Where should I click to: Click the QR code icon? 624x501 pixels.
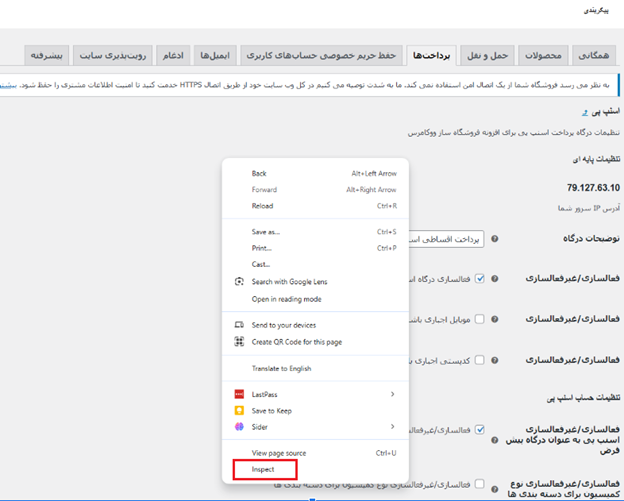pos(239,341)
